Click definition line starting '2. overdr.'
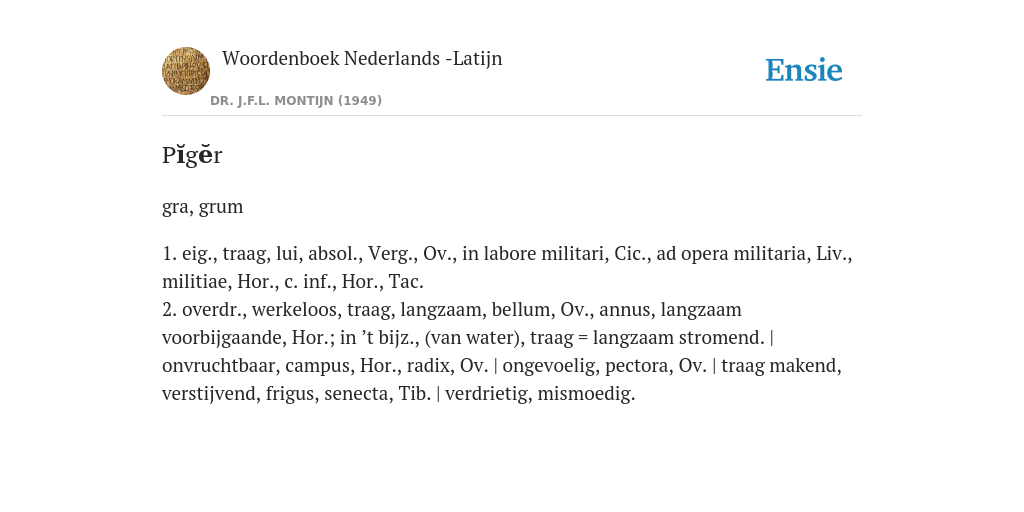1024x512 pixels. point(452,310)
